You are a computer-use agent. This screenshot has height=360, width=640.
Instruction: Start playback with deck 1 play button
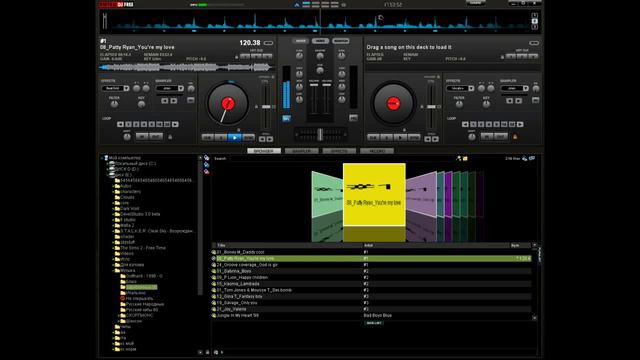pyautogui.click(x=234, y=138)
